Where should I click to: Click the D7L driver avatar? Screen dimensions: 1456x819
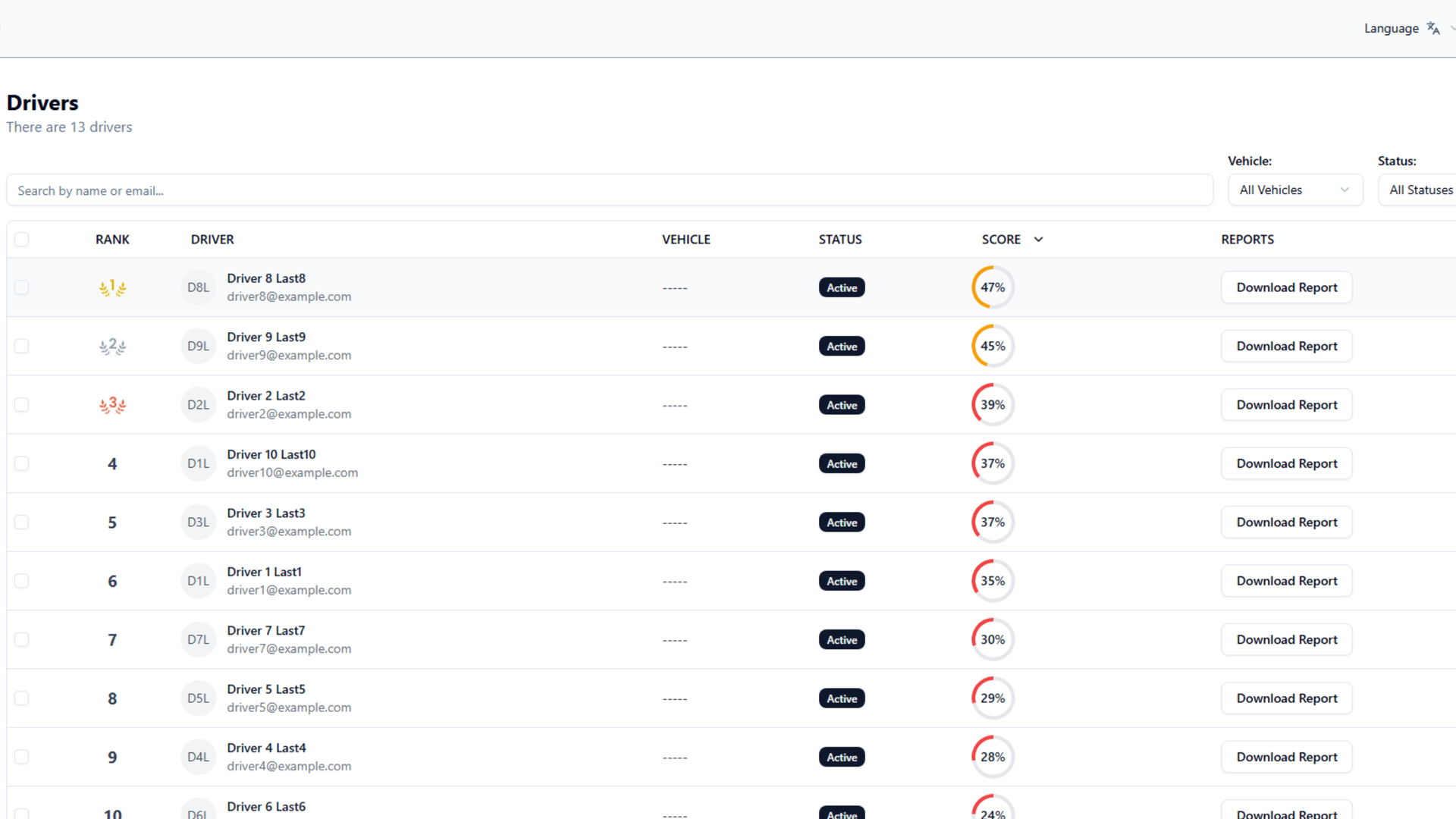pyautogui.click(x=198, y=640)
